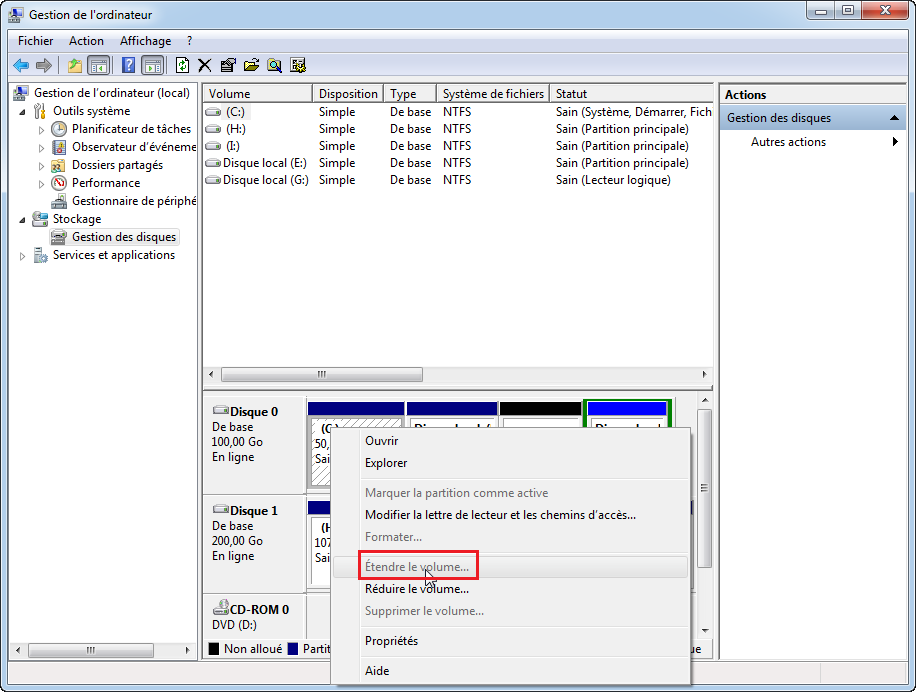
Task: Select Planificateur de tâches in tree
Action: 131,128
